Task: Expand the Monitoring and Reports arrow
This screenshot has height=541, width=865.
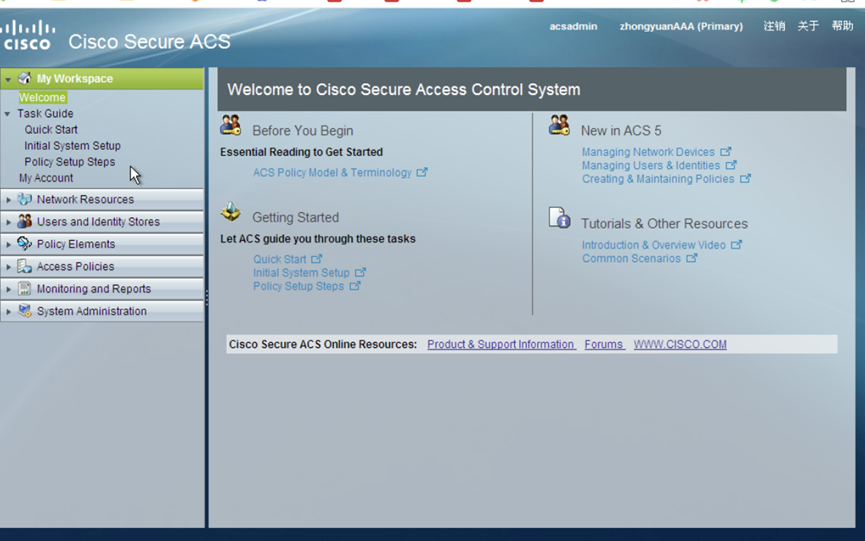Action: click(x=8, y=289)
